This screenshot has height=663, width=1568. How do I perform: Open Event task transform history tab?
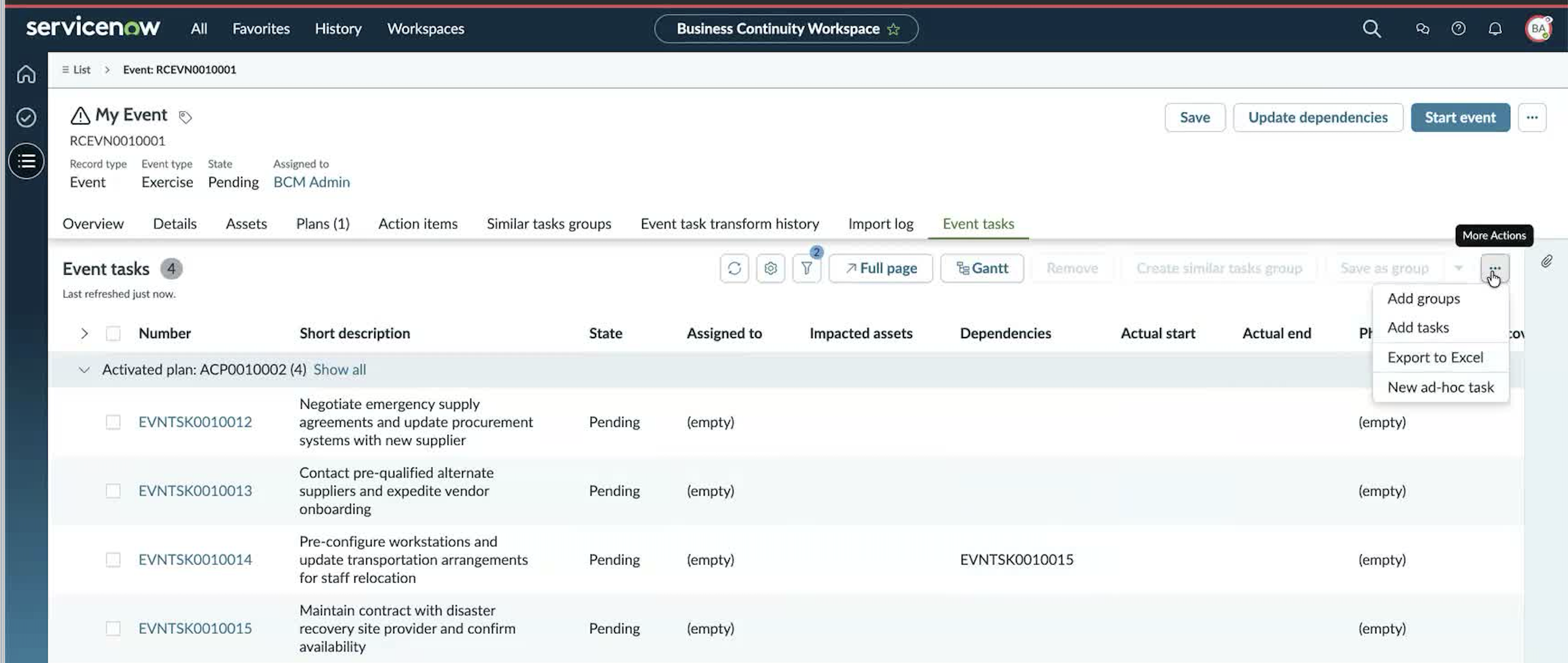(x=729, y=224)
